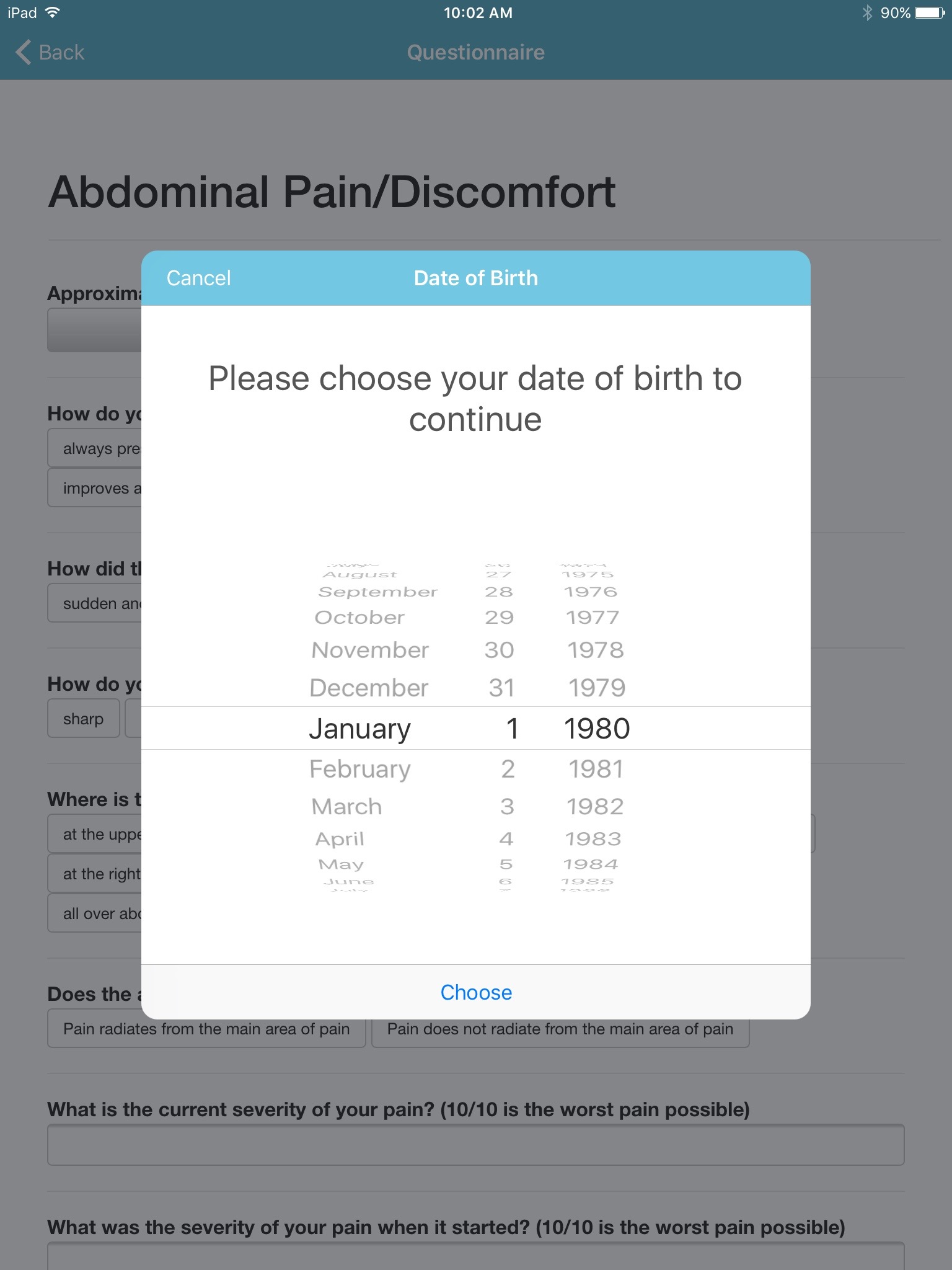Select December in the month wheel

pyautogui.click(x=369, y=688)
